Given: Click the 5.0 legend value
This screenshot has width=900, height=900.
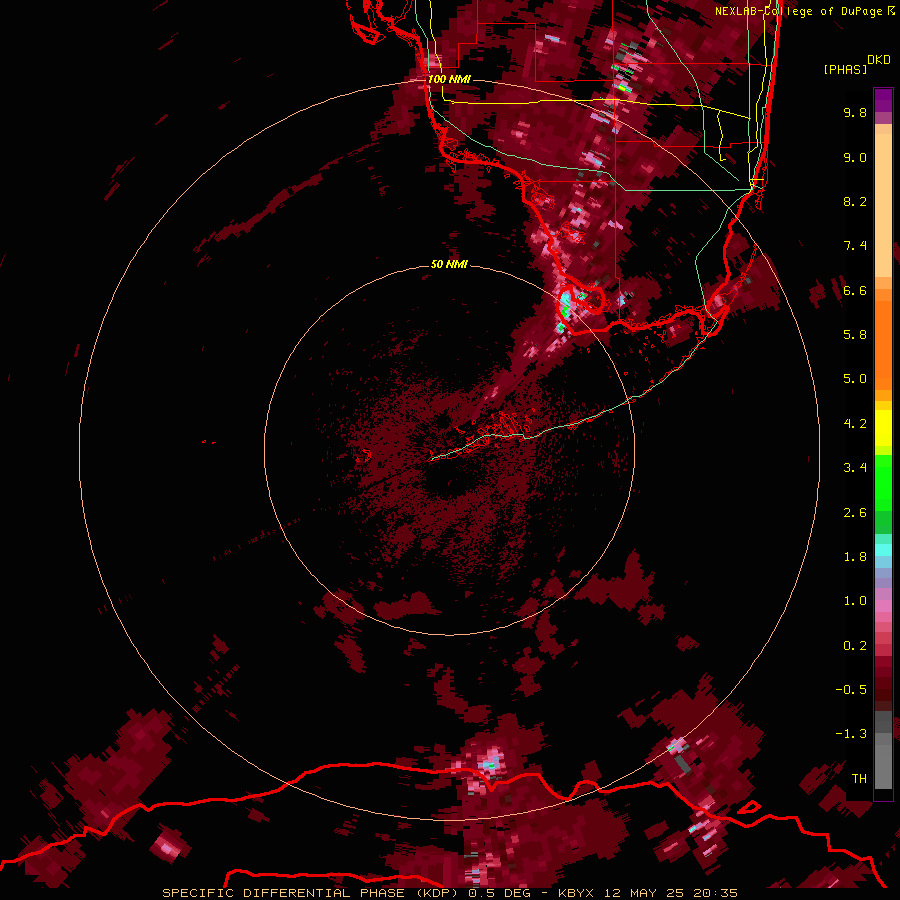Looking at the screenshot, I should click(855, 379).
